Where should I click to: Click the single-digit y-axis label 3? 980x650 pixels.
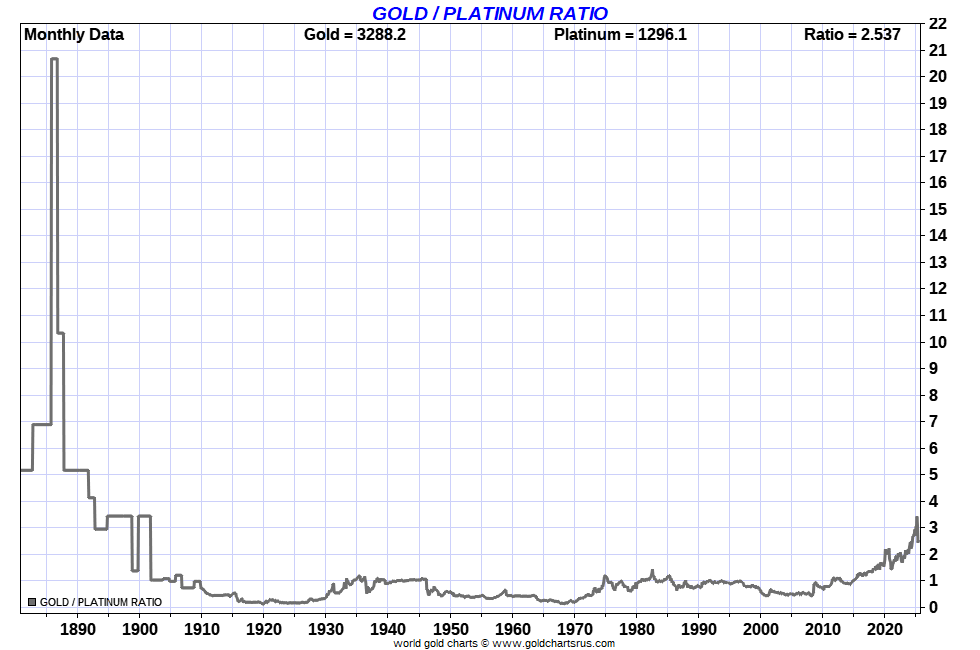[x=933, y=528]
